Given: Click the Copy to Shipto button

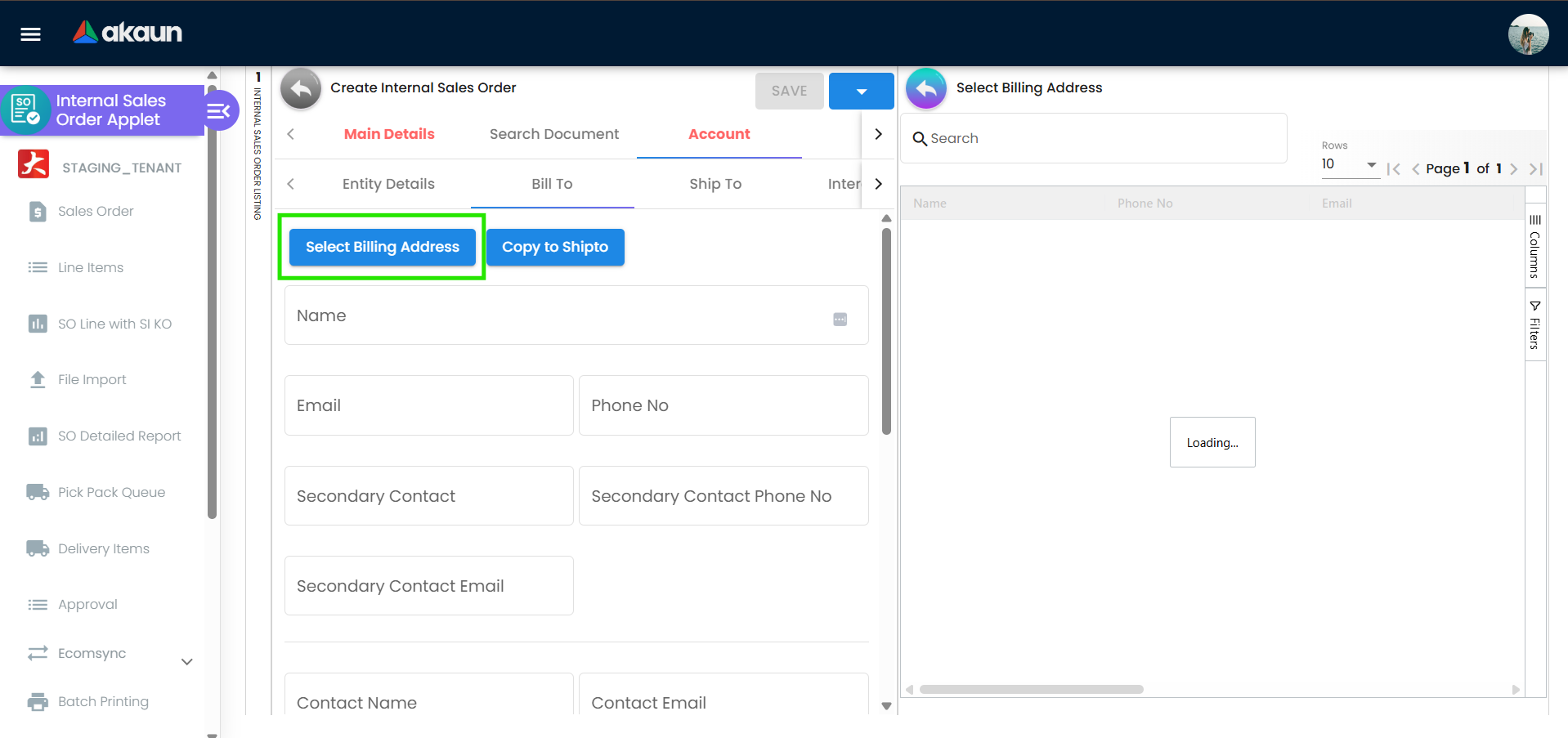Looking at the screenshot, I should pyautogui.click(x=554, y=247).
